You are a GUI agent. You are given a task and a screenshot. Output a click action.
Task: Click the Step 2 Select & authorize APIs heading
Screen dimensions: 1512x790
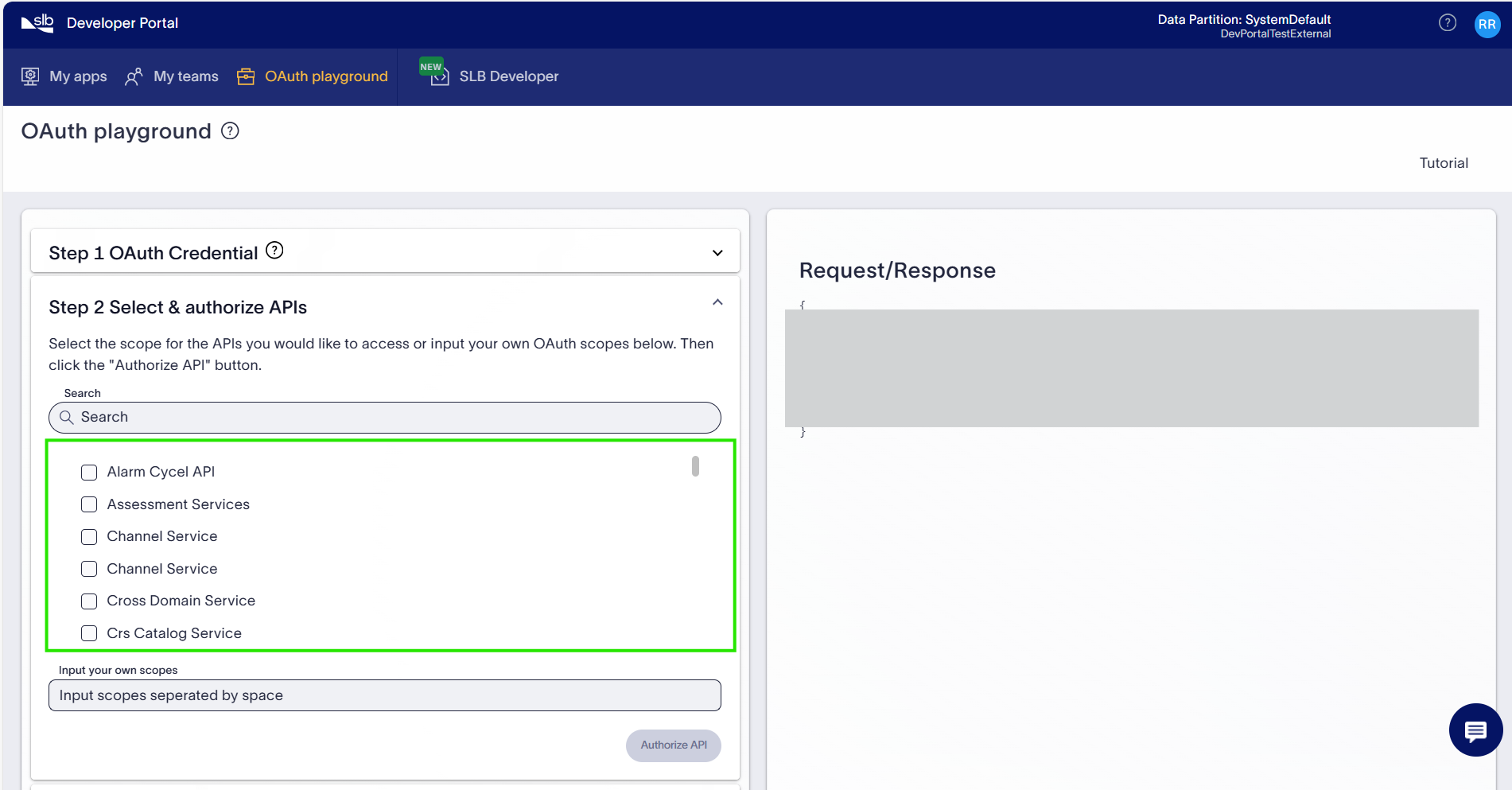(178, 307)
